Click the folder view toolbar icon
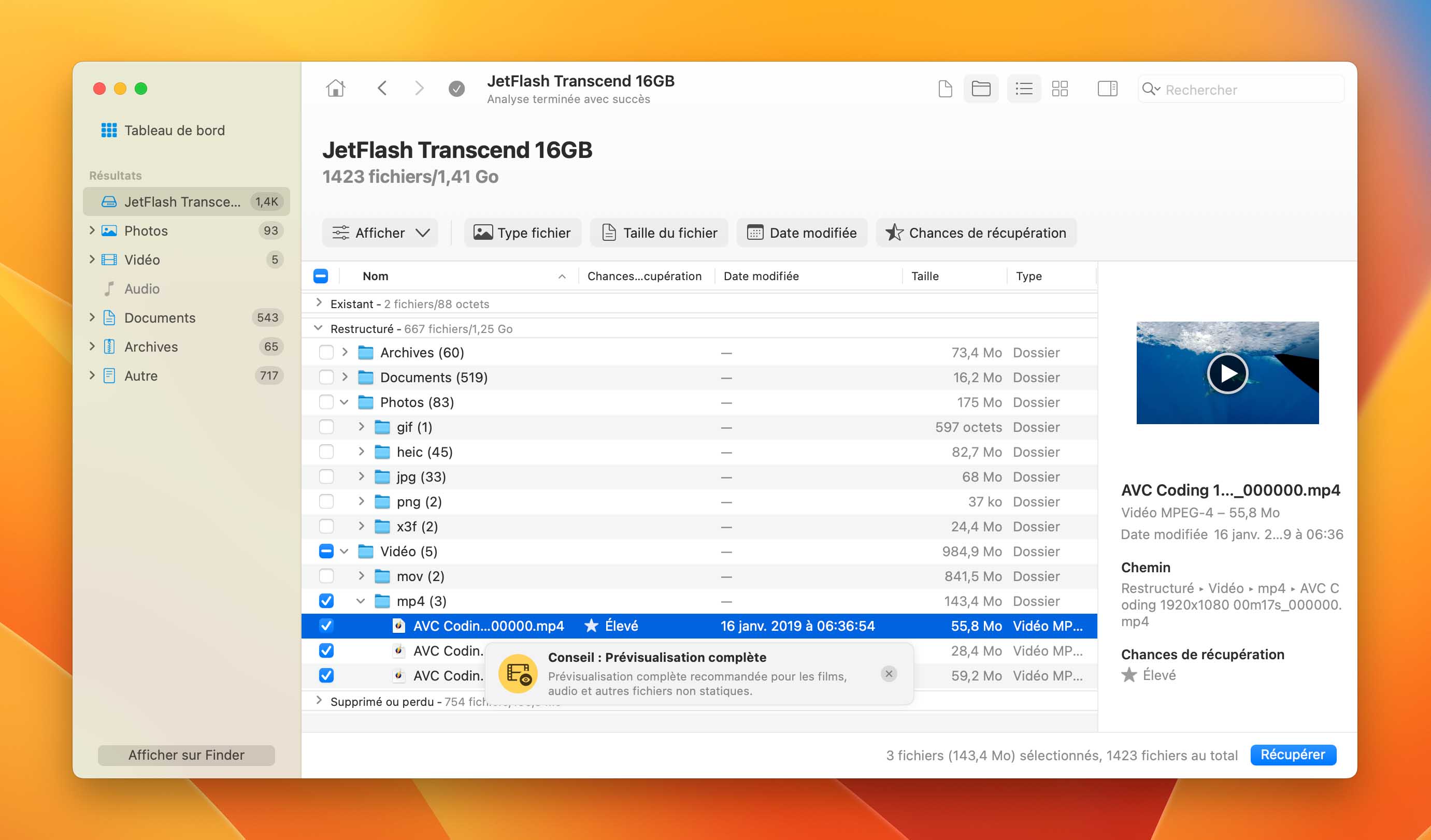 (x=981, y=89)
